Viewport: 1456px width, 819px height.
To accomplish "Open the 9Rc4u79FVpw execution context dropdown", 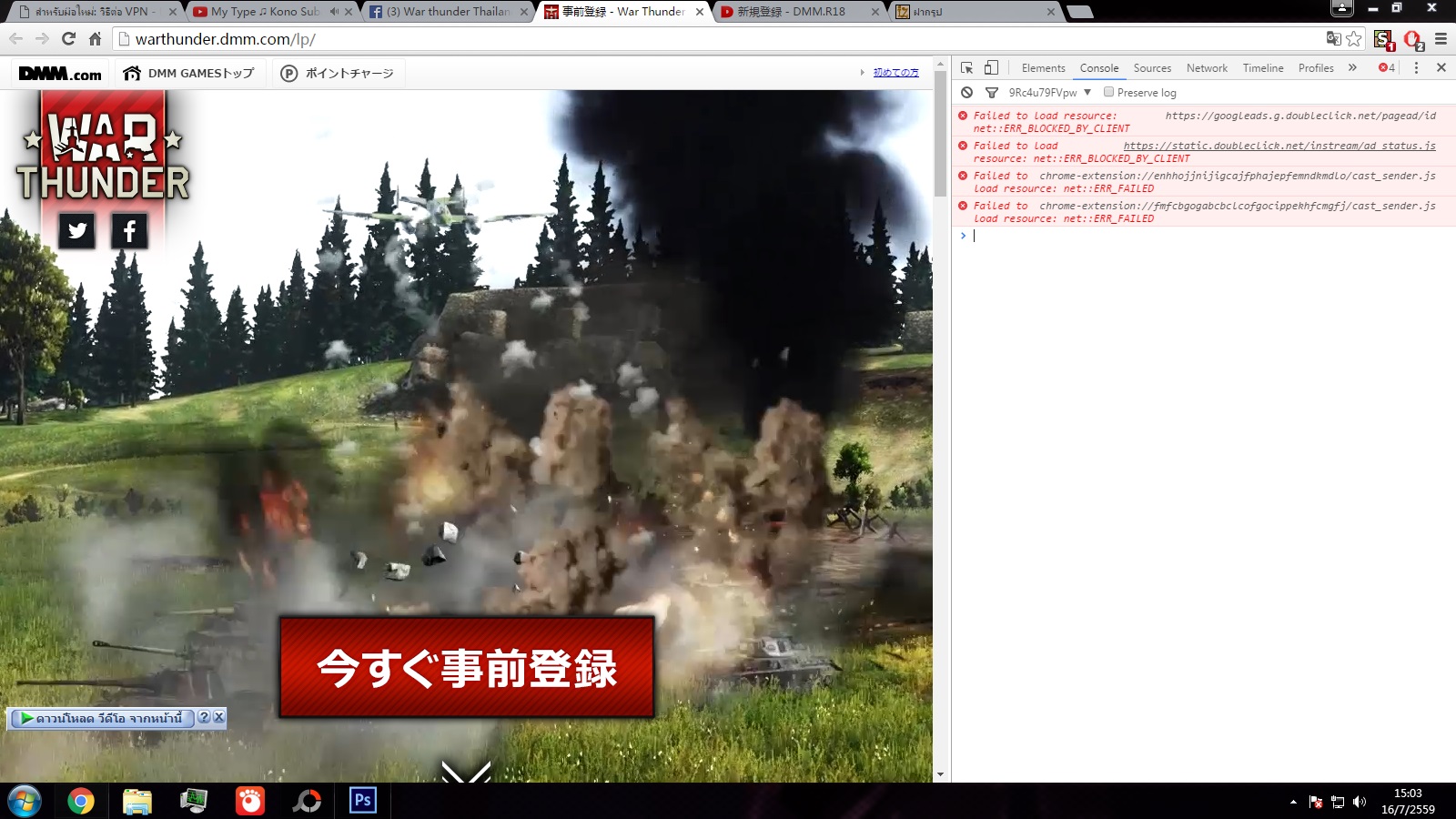I will pyautogui.click(x=1049, y=92).
